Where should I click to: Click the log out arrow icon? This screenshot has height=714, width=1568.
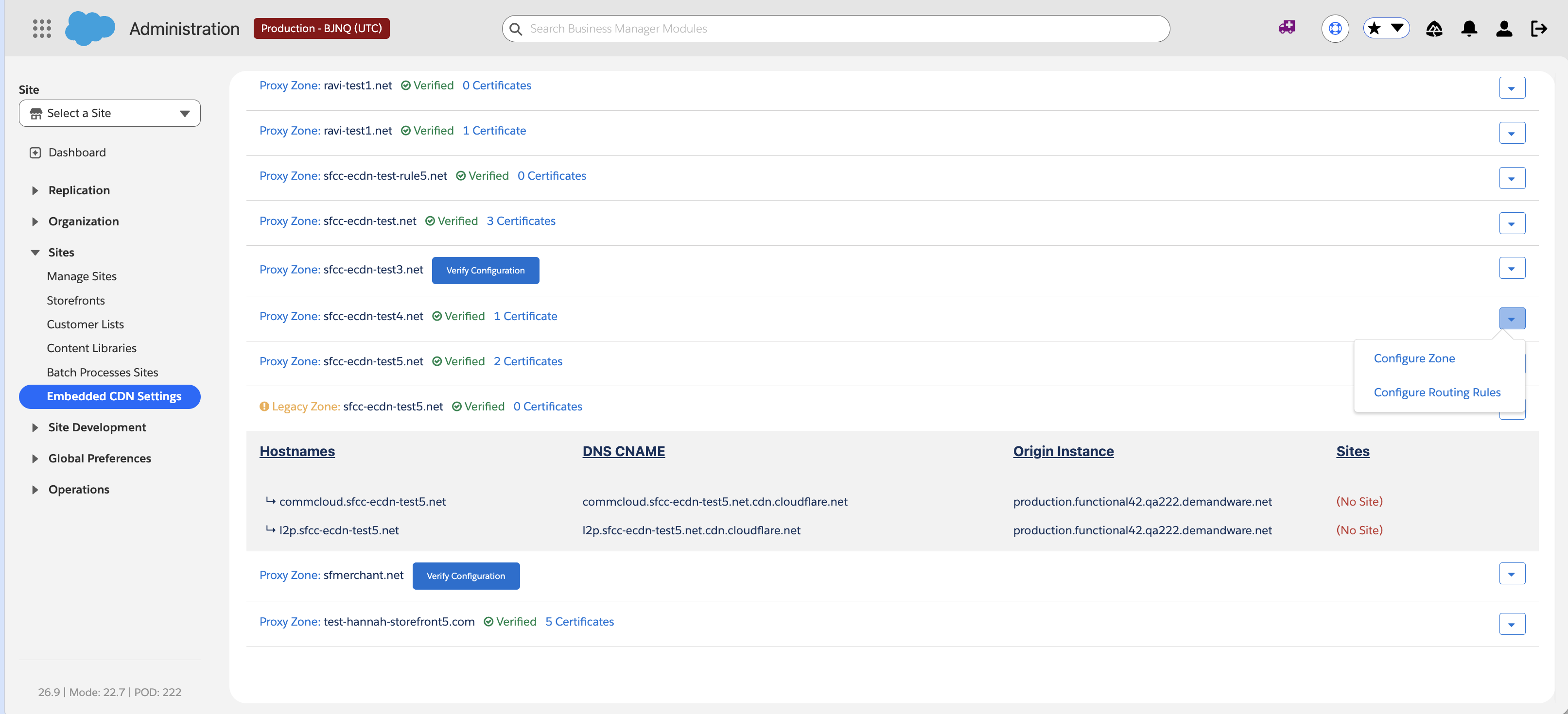(1539, 29)
